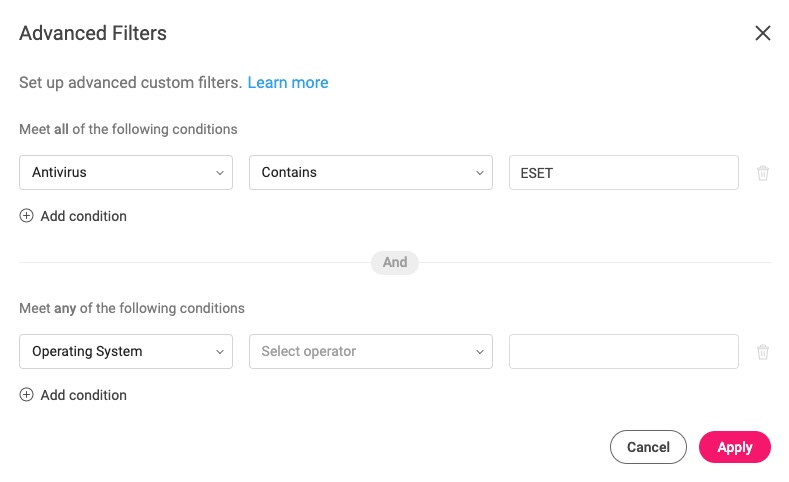Click the value field containing ESET
The image size is (789, 482).
click(x=624, y=173)
